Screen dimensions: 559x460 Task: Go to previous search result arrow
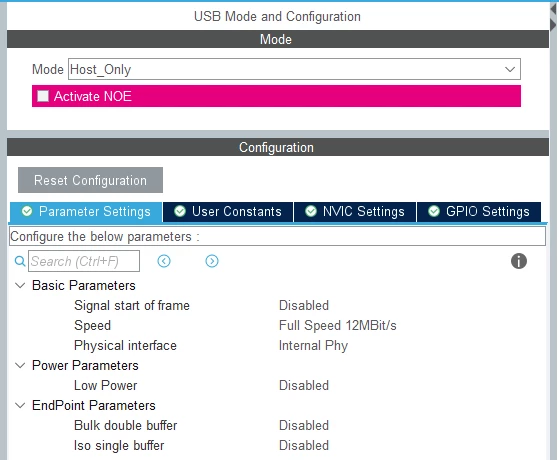(164, 261)
